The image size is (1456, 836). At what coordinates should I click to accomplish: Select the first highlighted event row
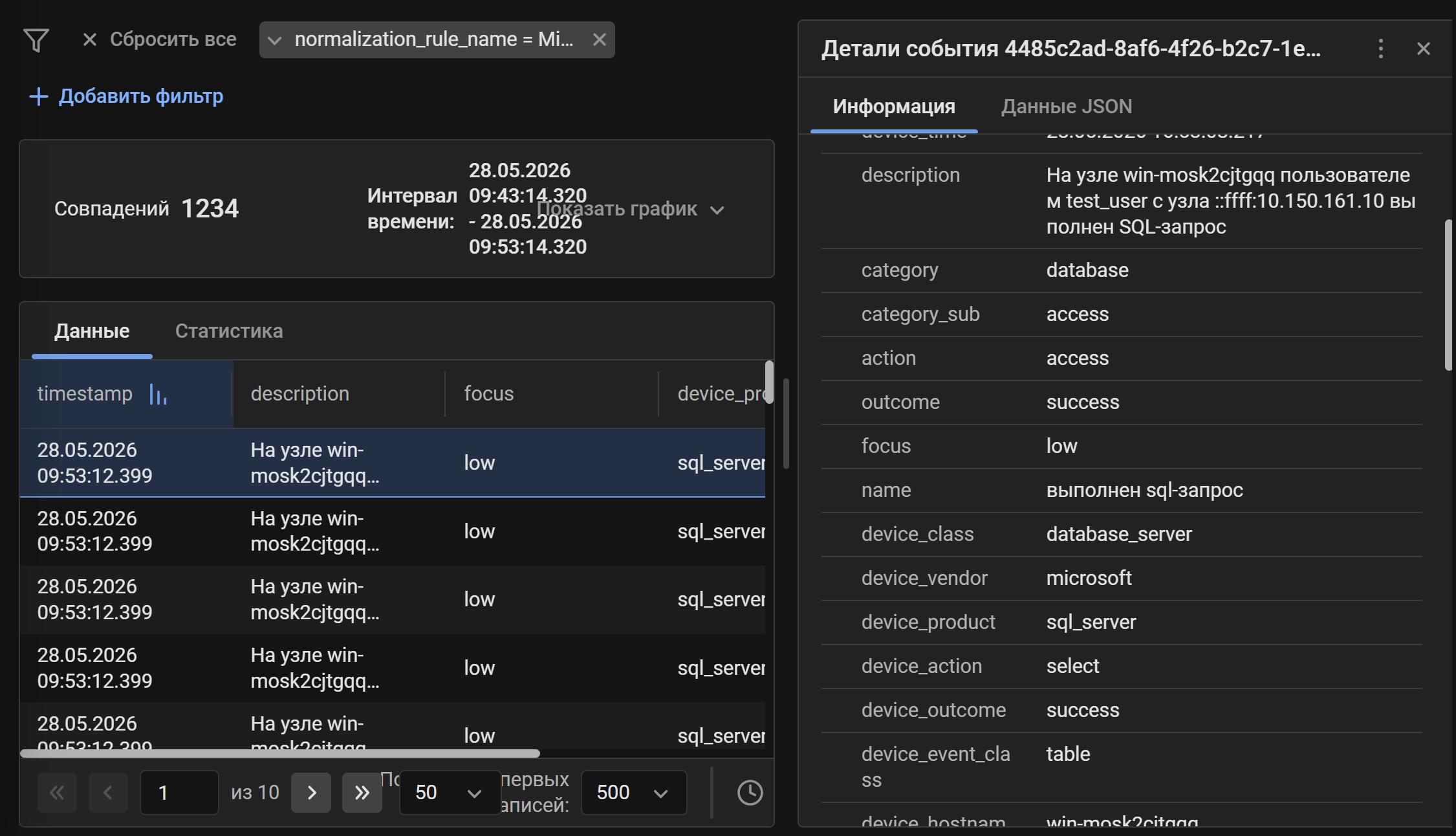[393, 463]
